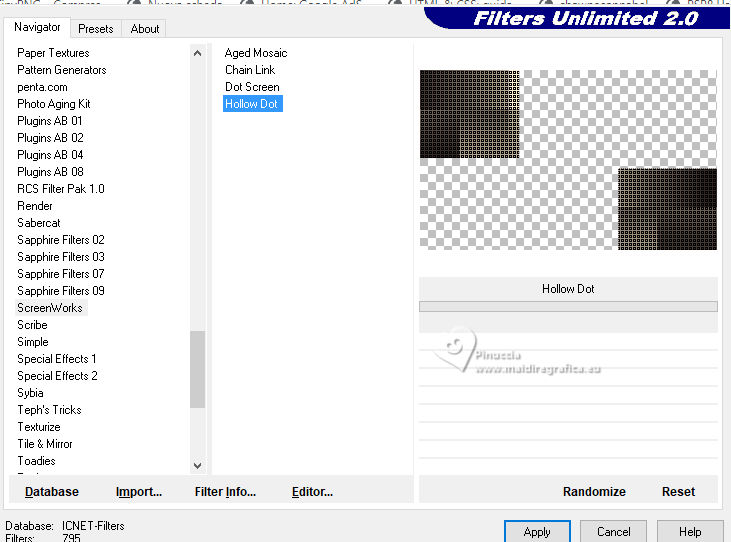Image resolution: width=731 pixels, height=542 pixels.
Task: Click the Hollow Dot preview image
Action: click(x=568, y=160)
